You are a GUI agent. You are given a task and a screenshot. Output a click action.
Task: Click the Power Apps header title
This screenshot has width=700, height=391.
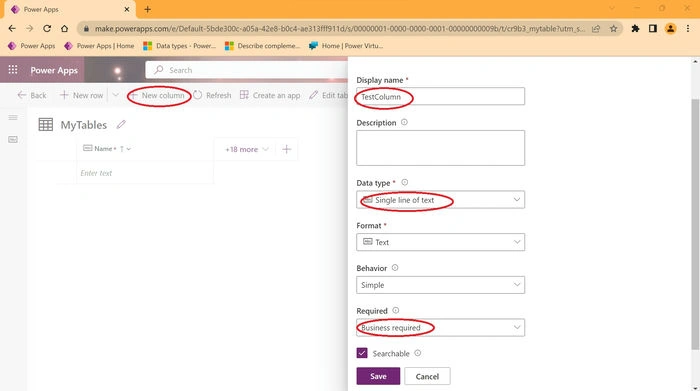pyautogui.click(x=54, y=70)
